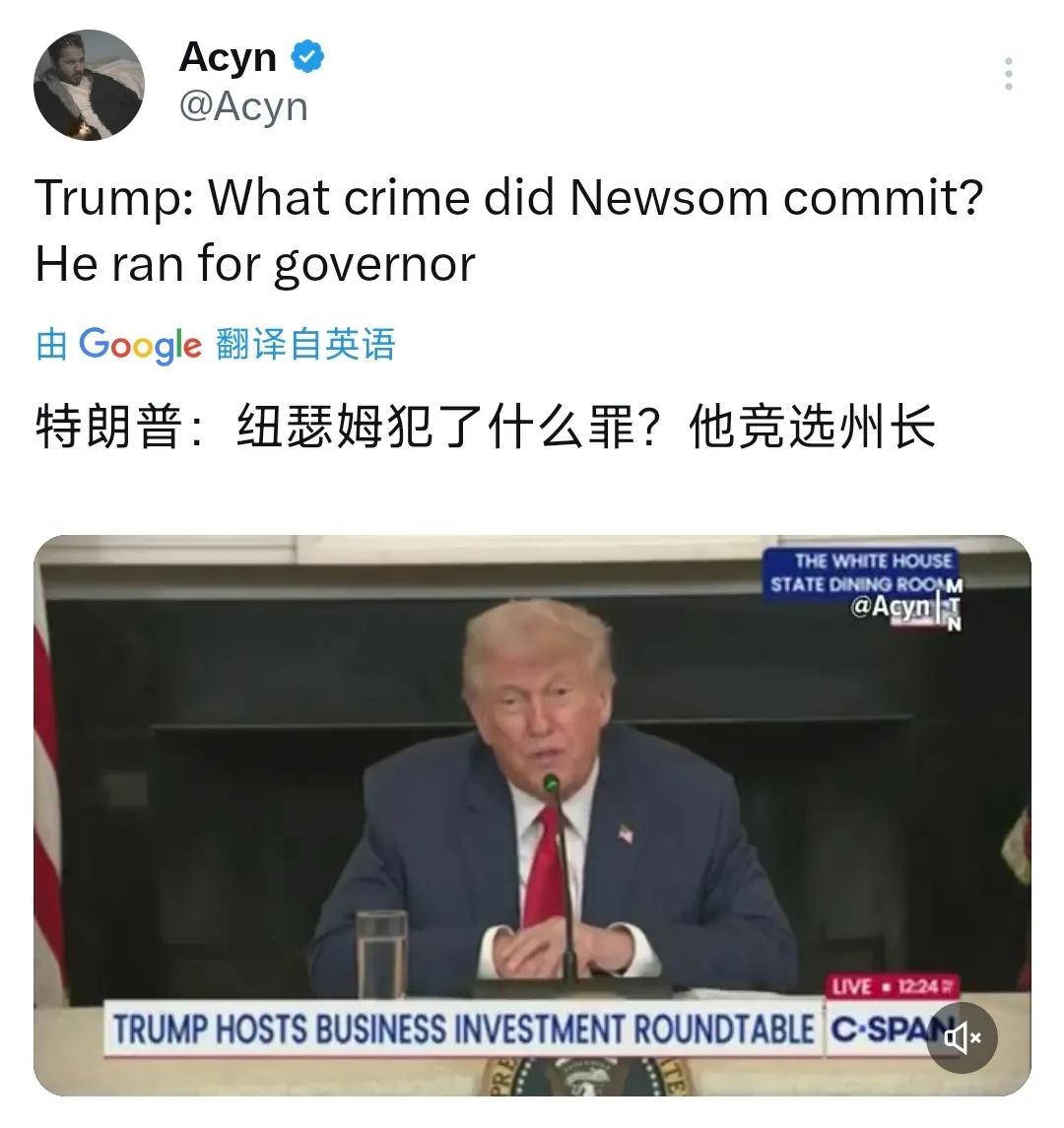Click the 翻译自英语 translation link

pyautogui.click(x=305, y=344)
